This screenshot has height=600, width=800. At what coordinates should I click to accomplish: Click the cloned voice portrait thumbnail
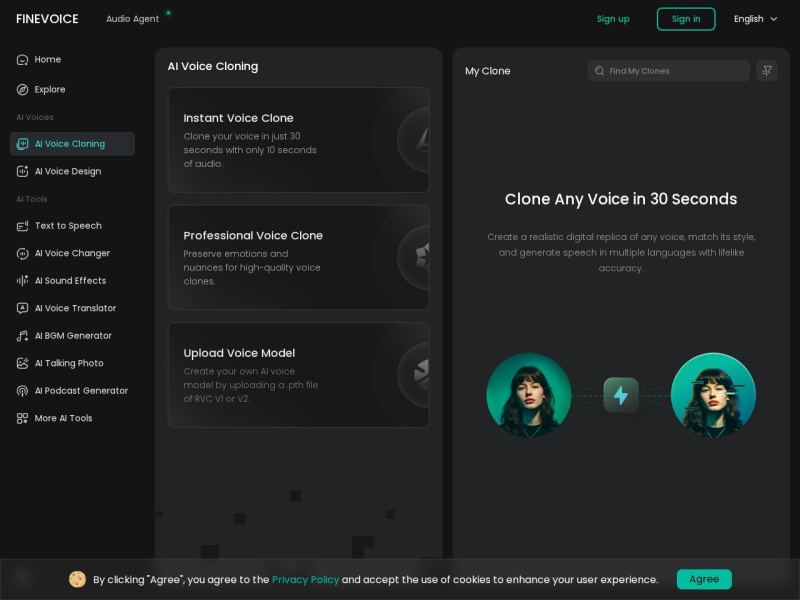(x=713, y=395)
